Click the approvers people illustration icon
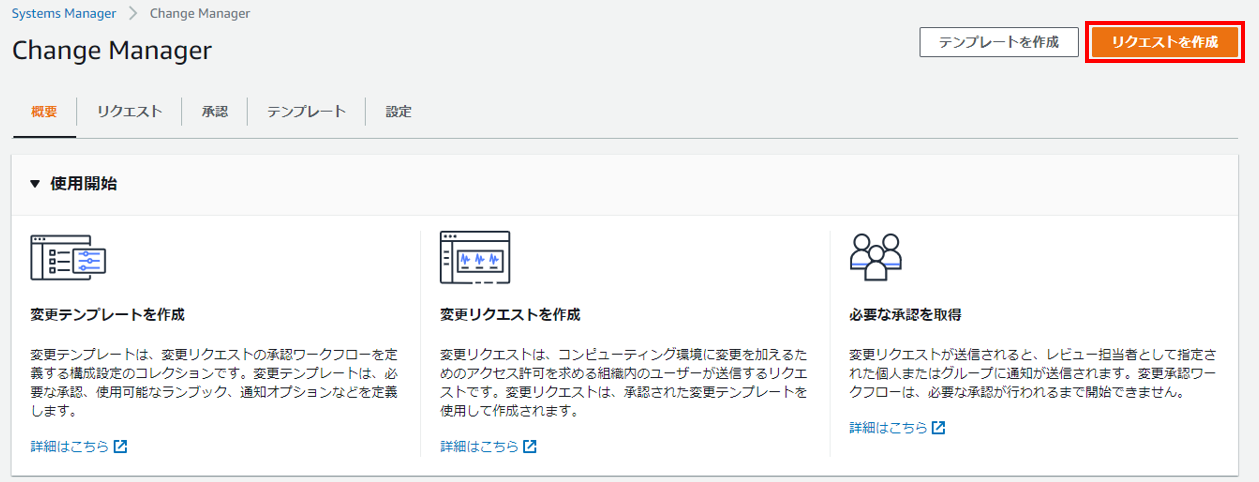The image size is (1259, 482). click(x=875, y=258)
